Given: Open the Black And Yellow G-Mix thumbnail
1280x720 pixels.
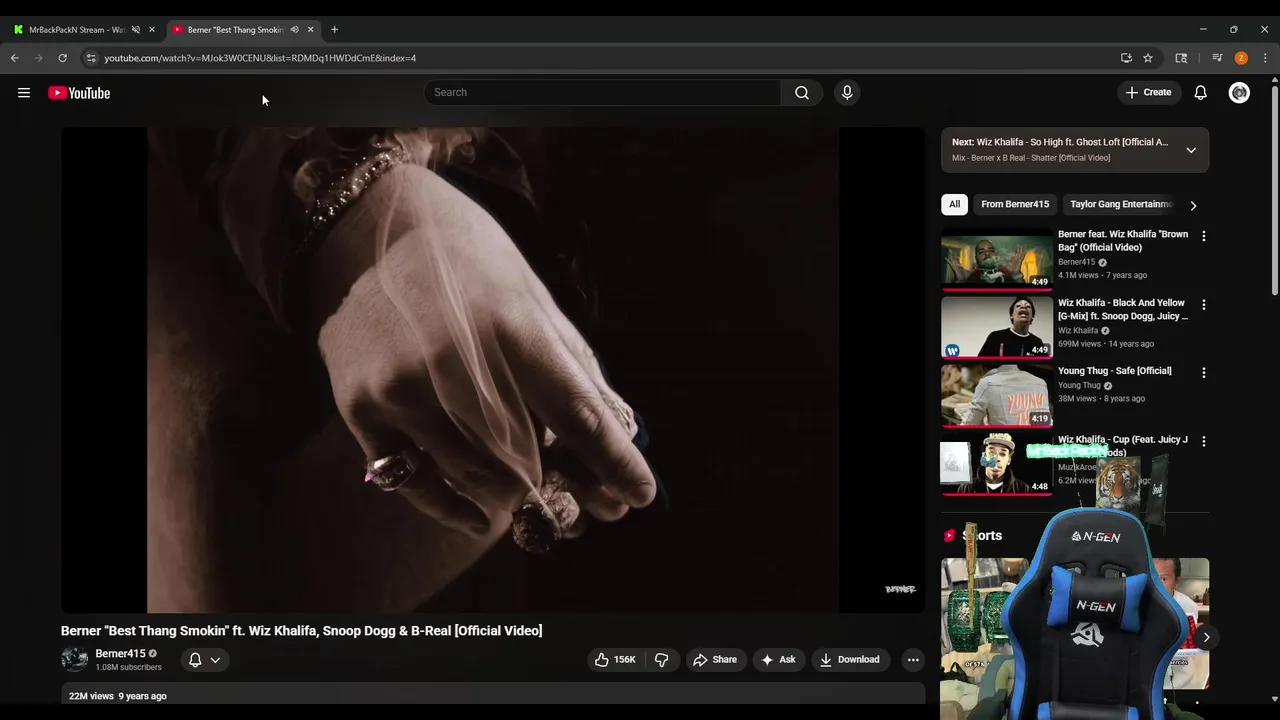Looking at the screenshot, I should point(997,328).
